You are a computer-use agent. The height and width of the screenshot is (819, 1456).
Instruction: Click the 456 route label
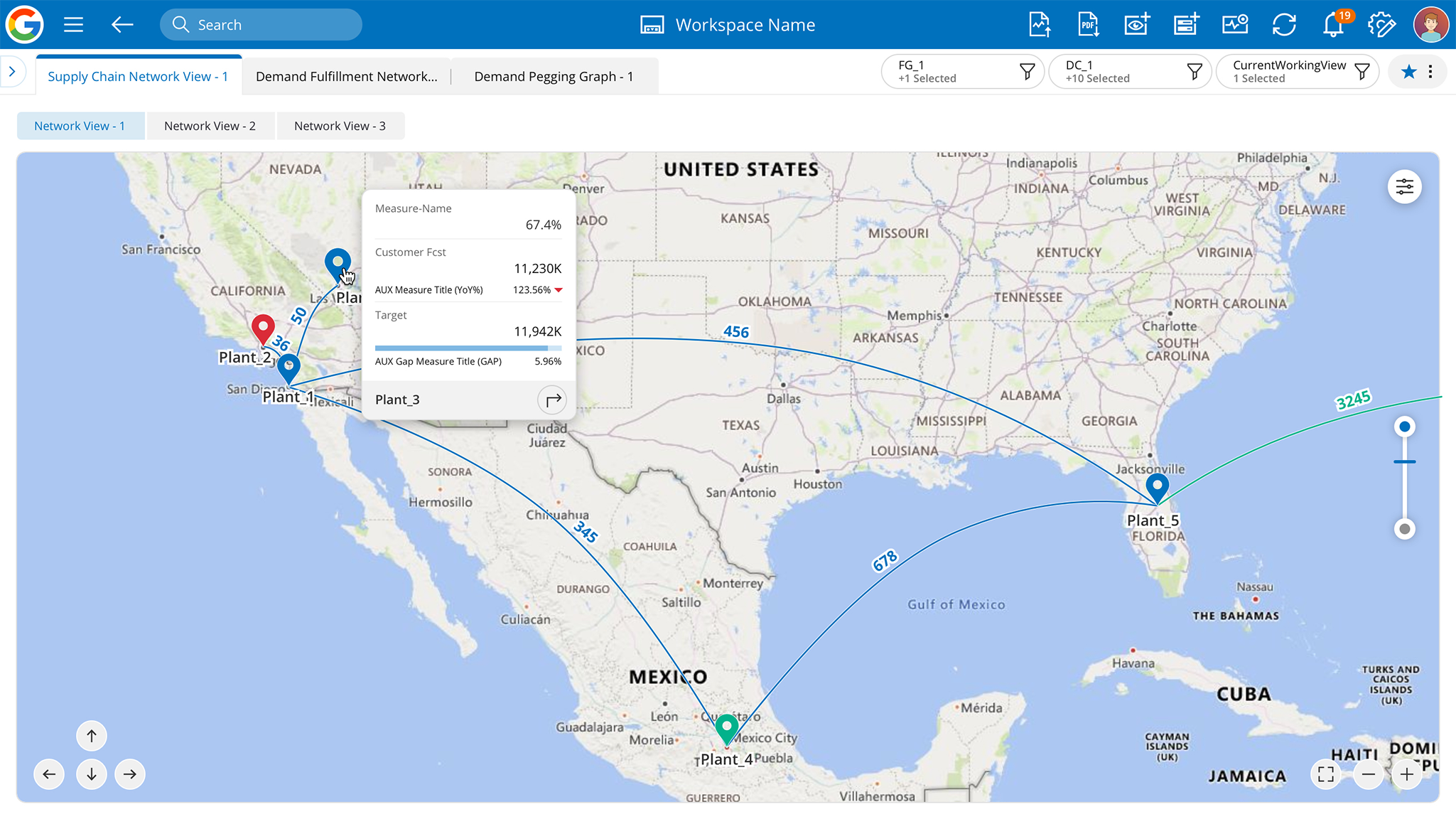pos(735,332)
